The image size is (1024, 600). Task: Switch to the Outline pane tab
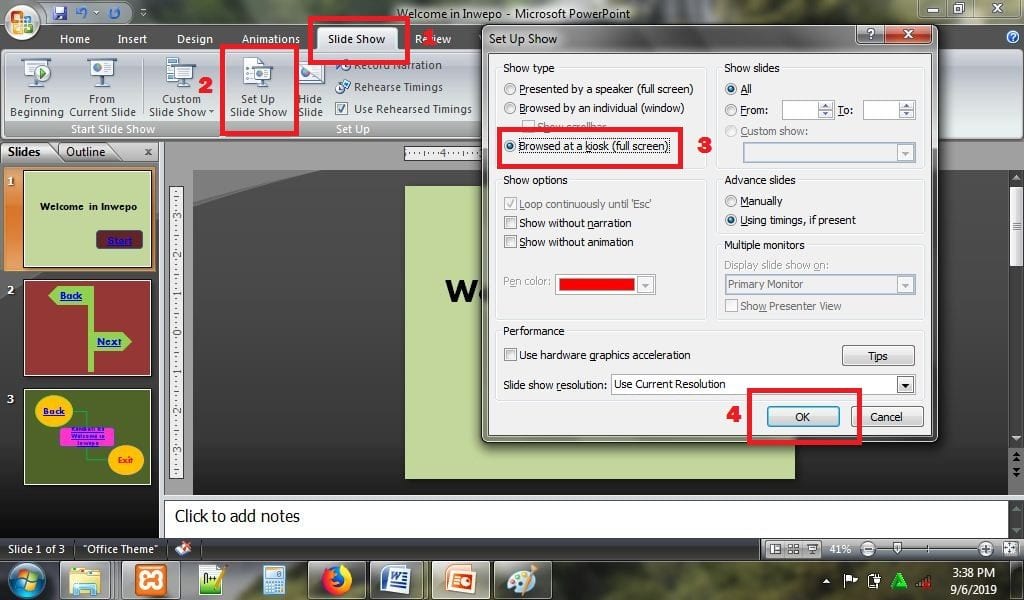(86, 151)
